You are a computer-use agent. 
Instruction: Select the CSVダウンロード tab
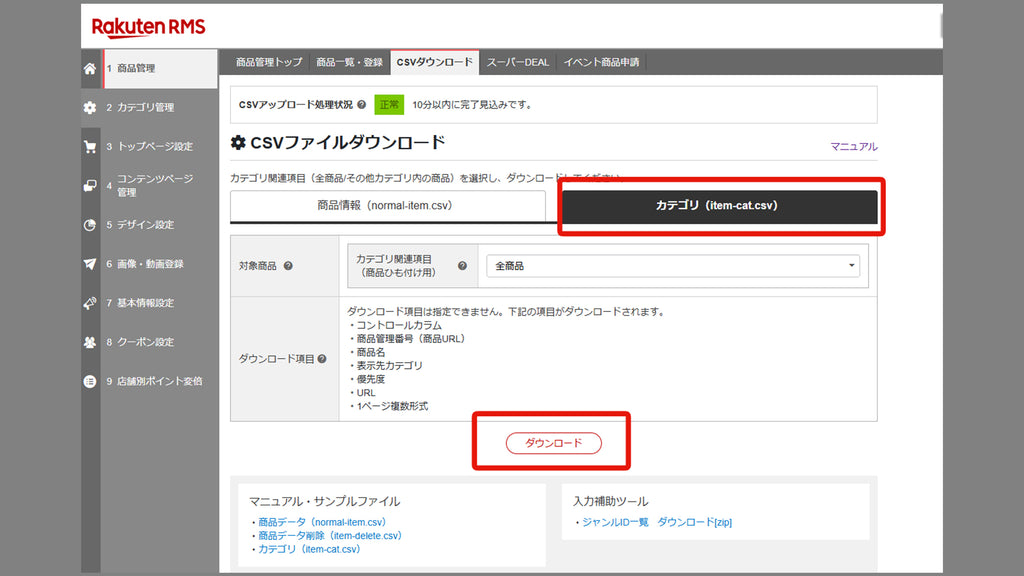(435, 62)
